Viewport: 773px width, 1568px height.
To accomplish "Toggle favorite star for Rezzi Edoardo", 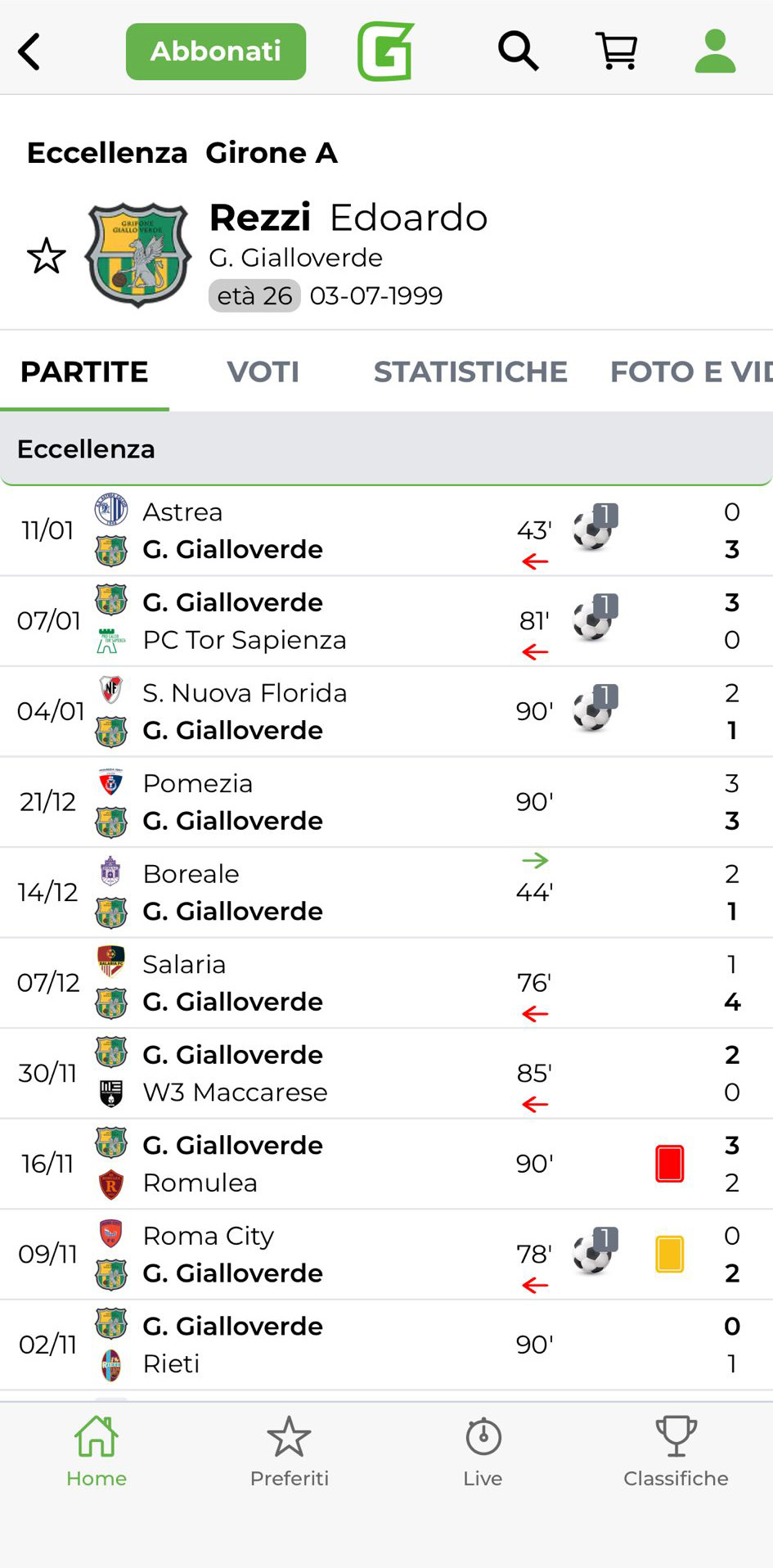I will 47,256.
